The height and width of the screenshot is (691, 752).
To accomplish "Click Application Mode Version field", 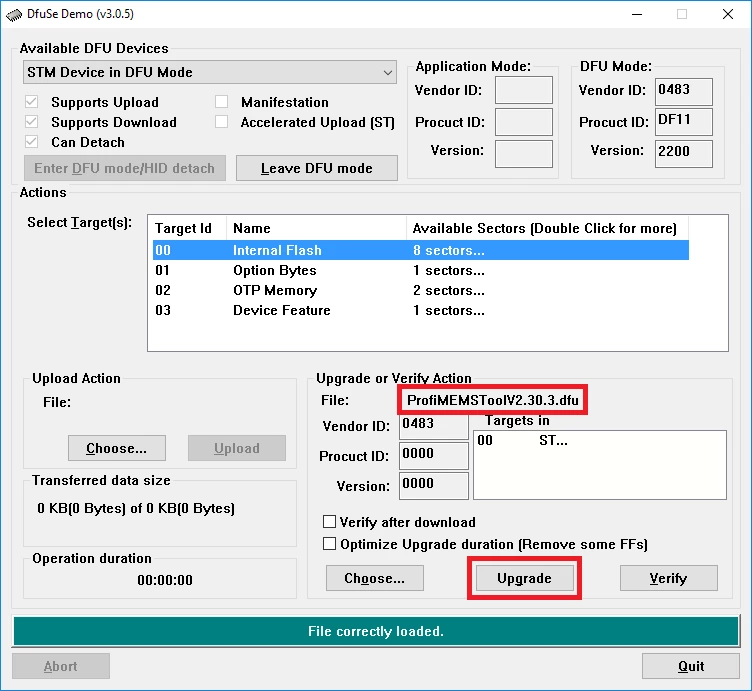I will [x=524, y=154].
